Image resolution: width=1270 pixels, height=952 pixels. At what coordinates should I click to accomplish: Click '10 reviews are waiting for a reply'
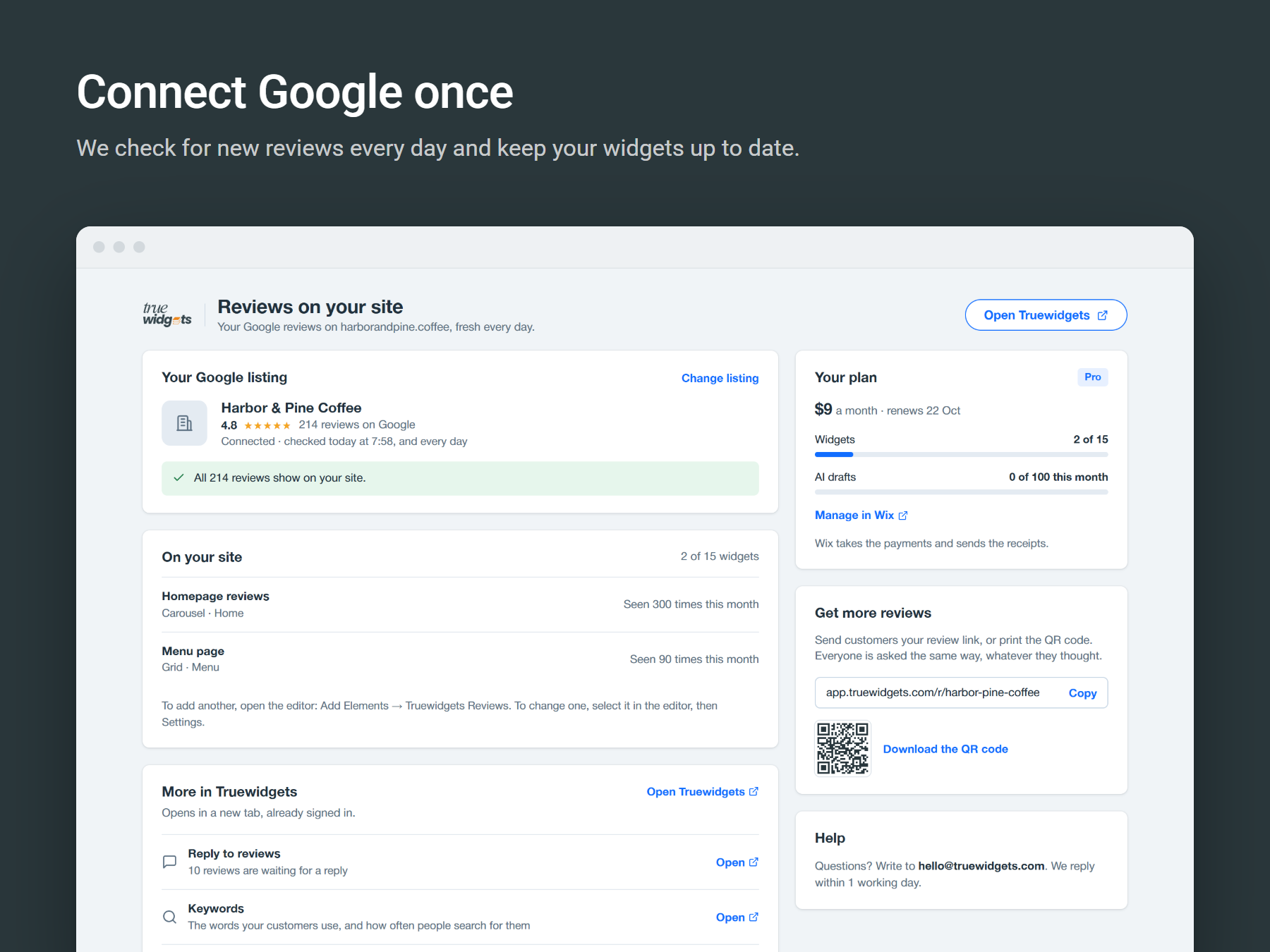[267, 871]
